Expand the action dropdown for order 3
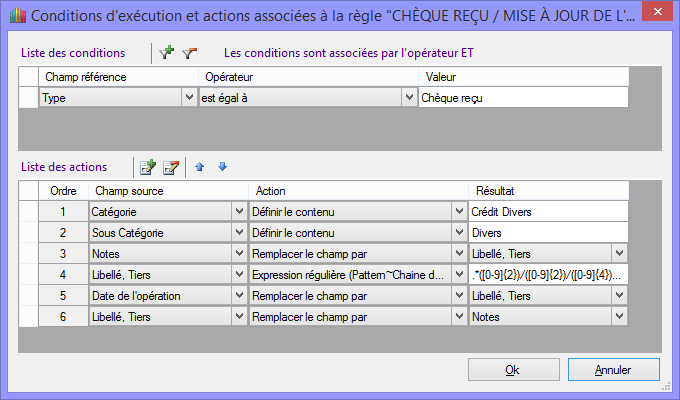 458,254
